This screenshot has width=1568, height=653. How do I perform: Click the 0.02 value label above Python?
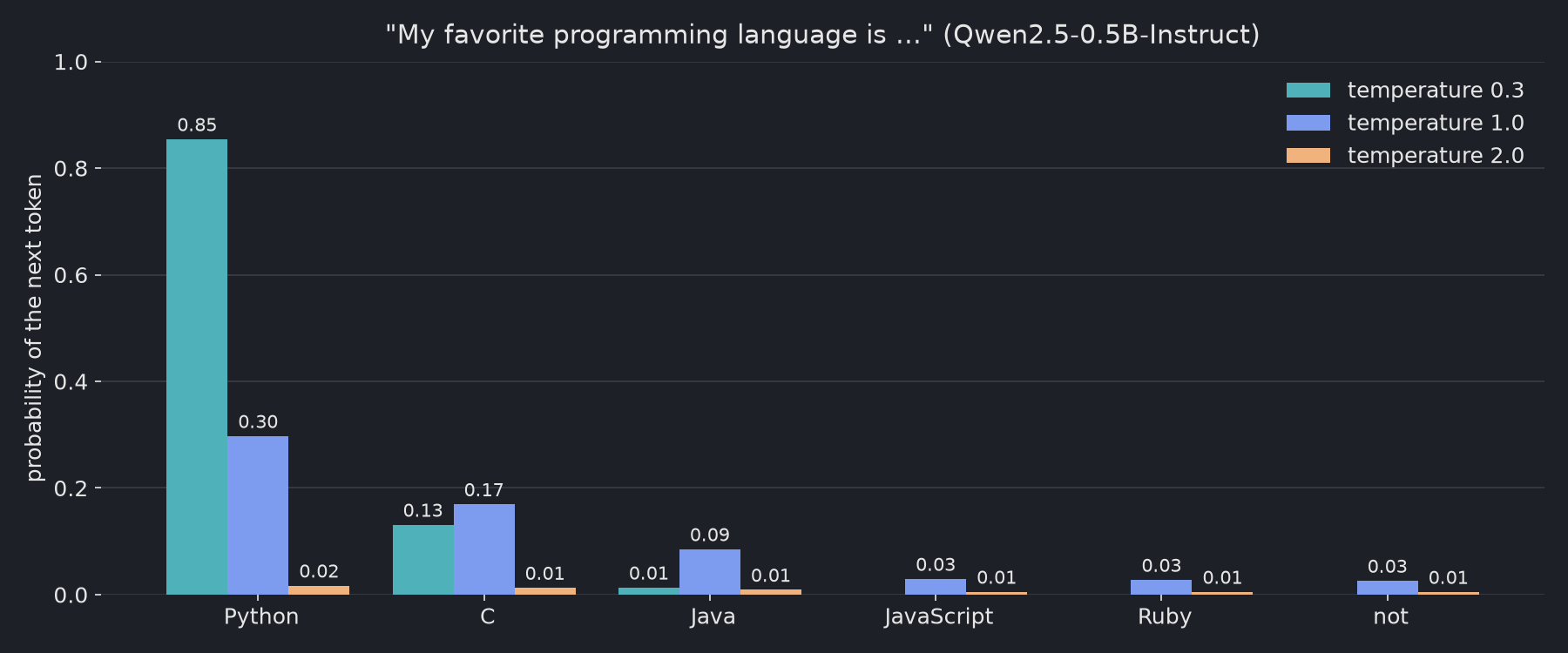point(319,572)
